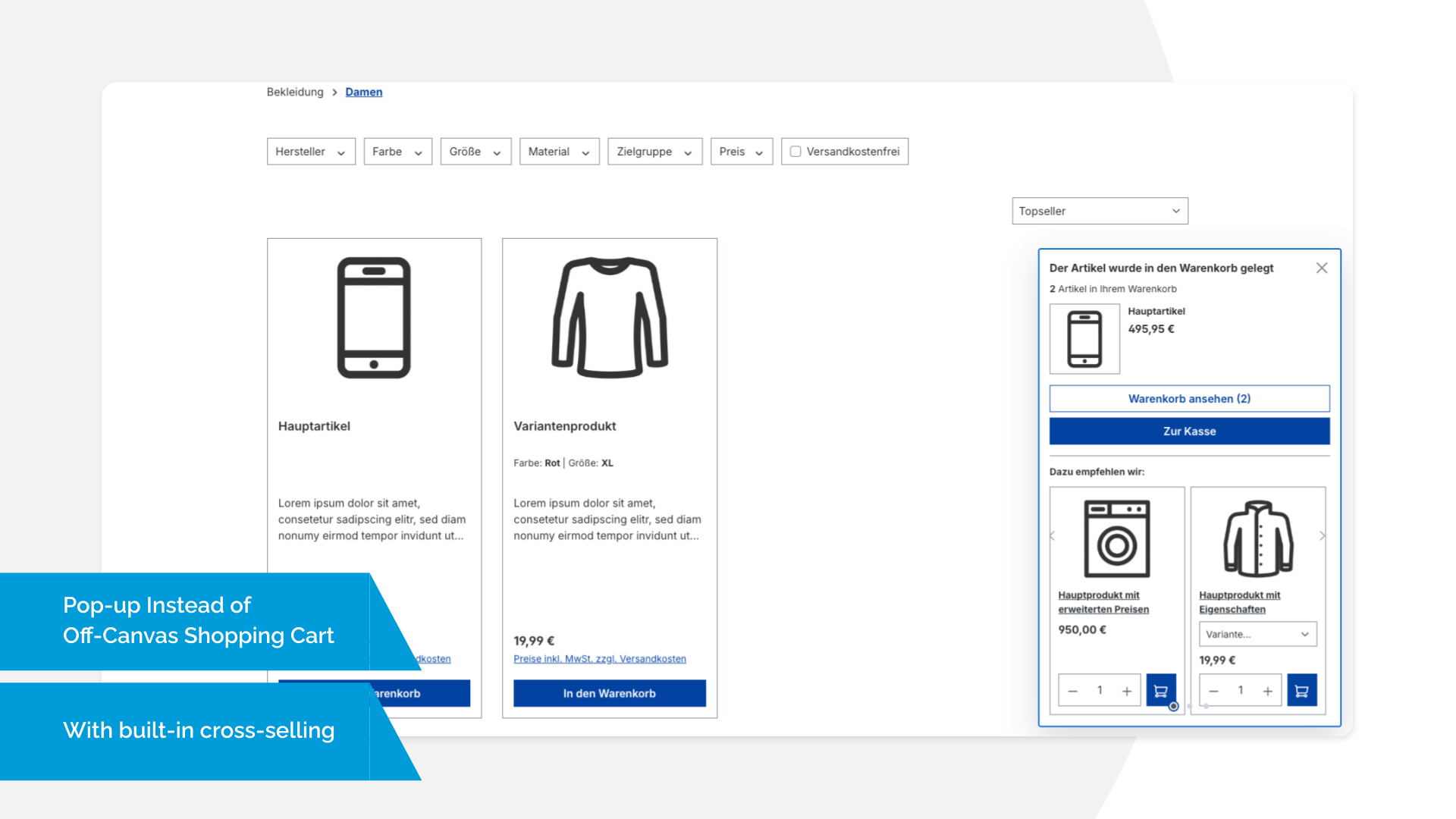Open the Farbe filter dropdown
This screenshot has width=1456, height=819.
[x=398, y=152]
